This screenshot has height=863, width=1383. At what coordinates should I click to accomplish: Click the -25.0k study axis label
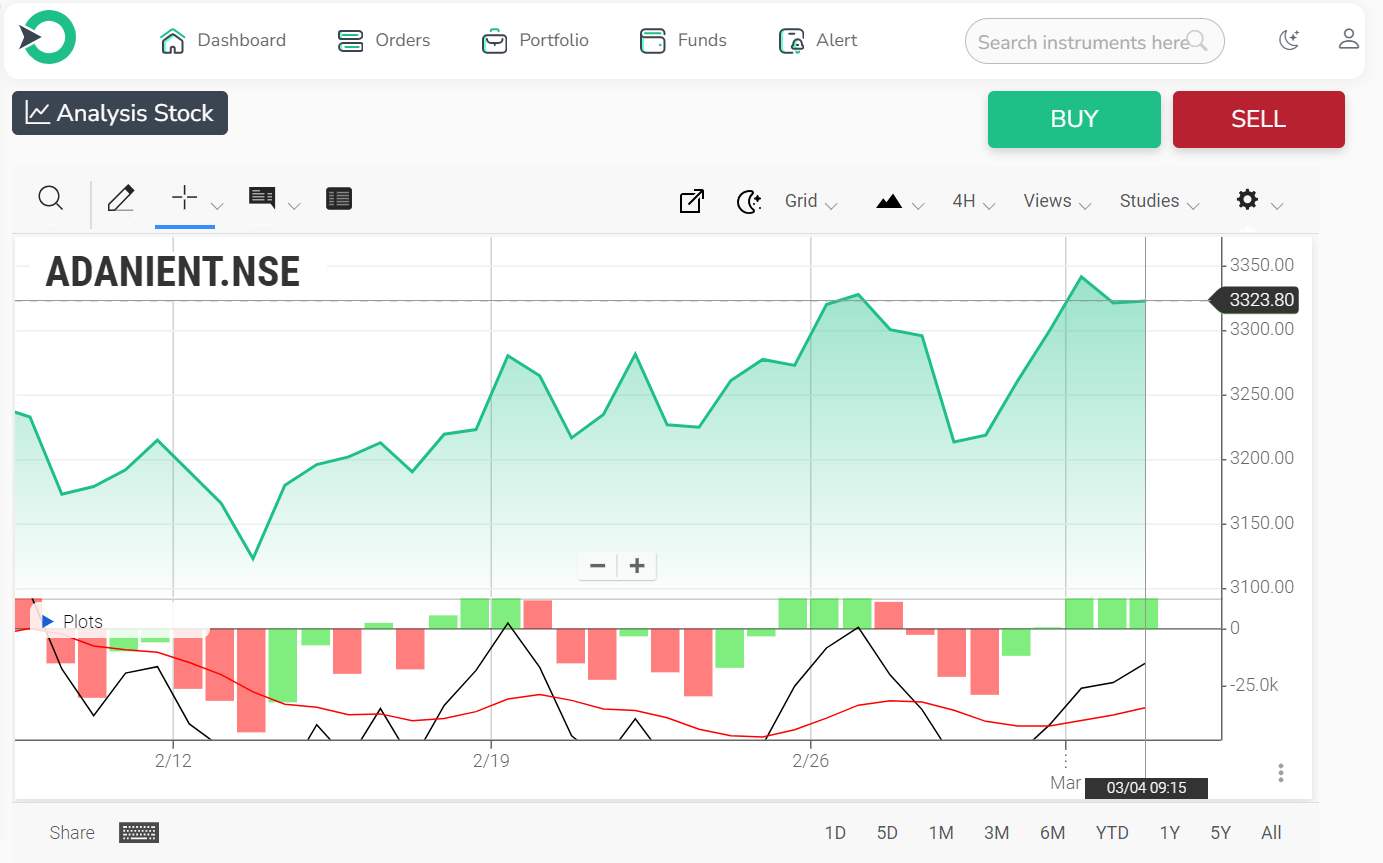pyautogui.click(x=1254, y=685)
